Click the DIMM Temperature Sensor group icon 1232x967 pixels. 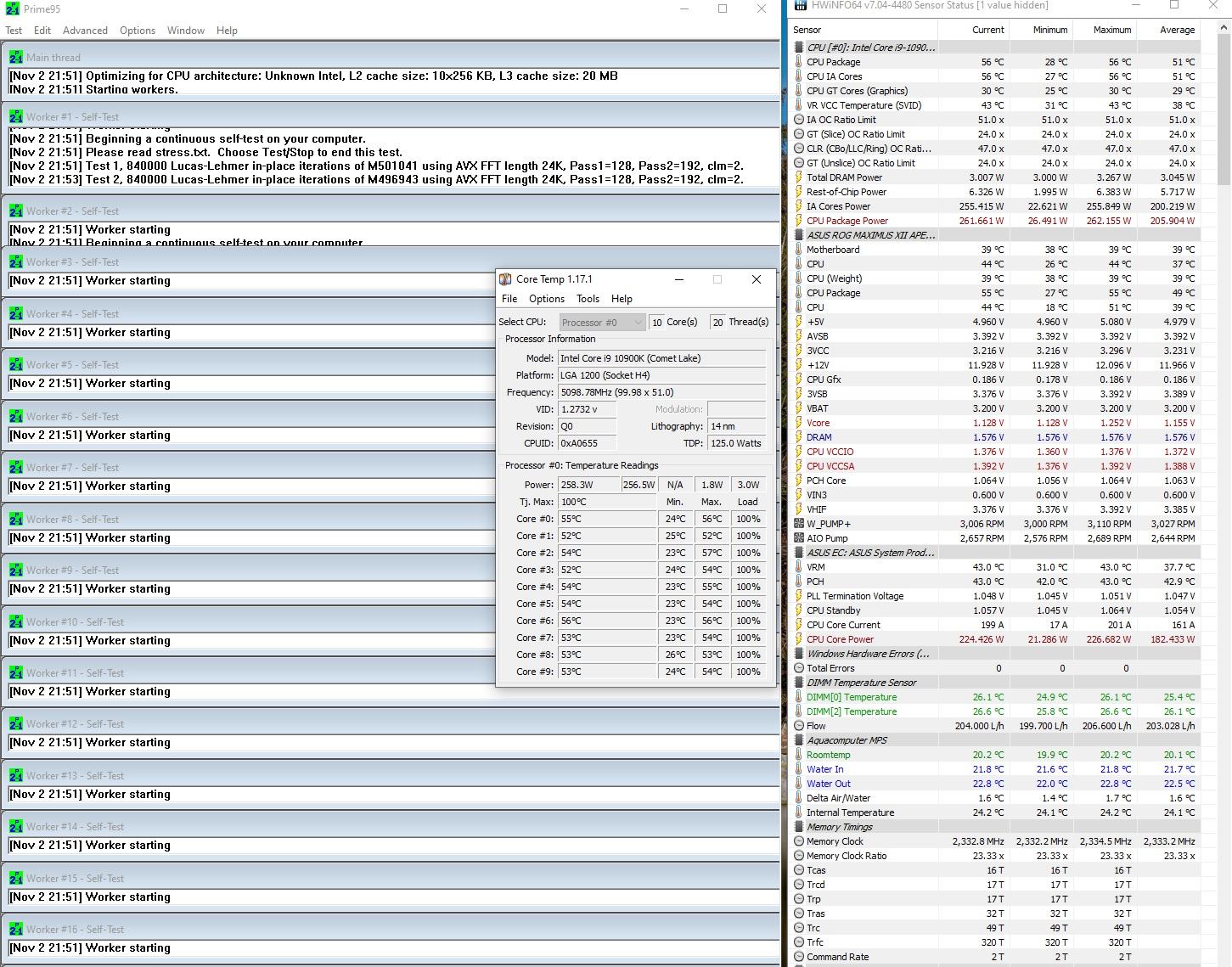[x=798, y=683]
